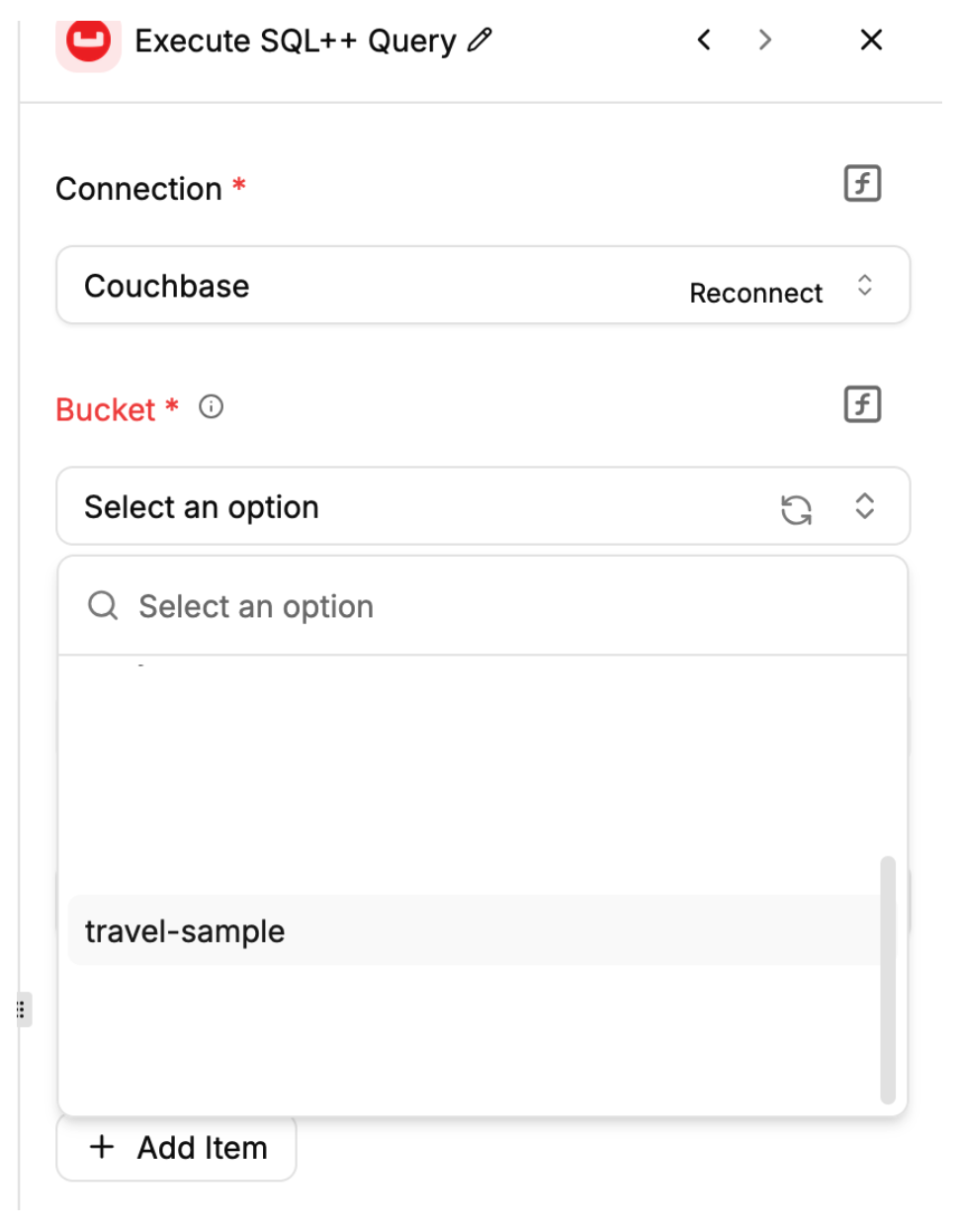Collapse the Bucket dropdown arrows
This screenshot has height=1232, width=961.
click(865, 506)
